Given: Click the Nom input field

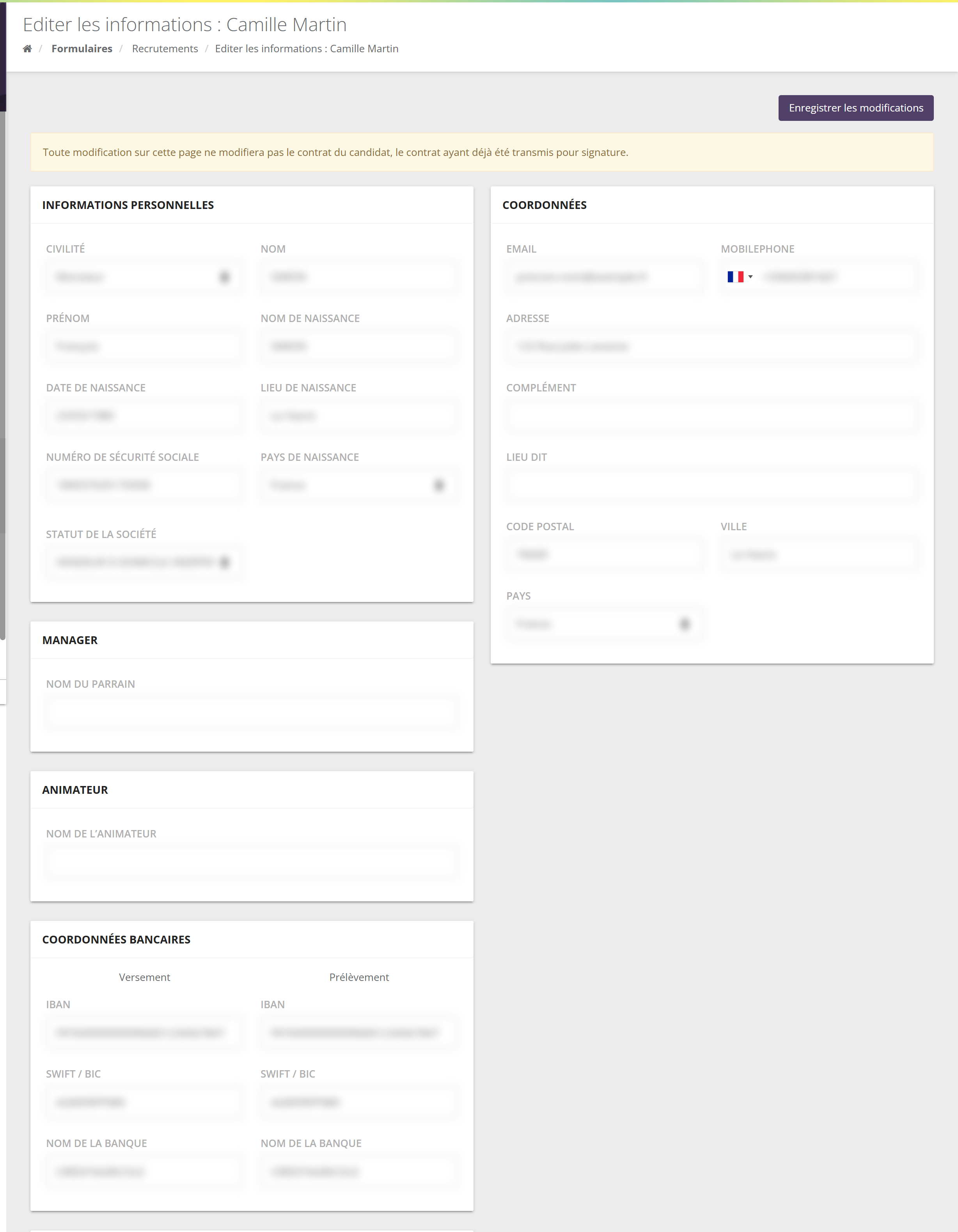Looking at the screenshot, I should point(359,277).
